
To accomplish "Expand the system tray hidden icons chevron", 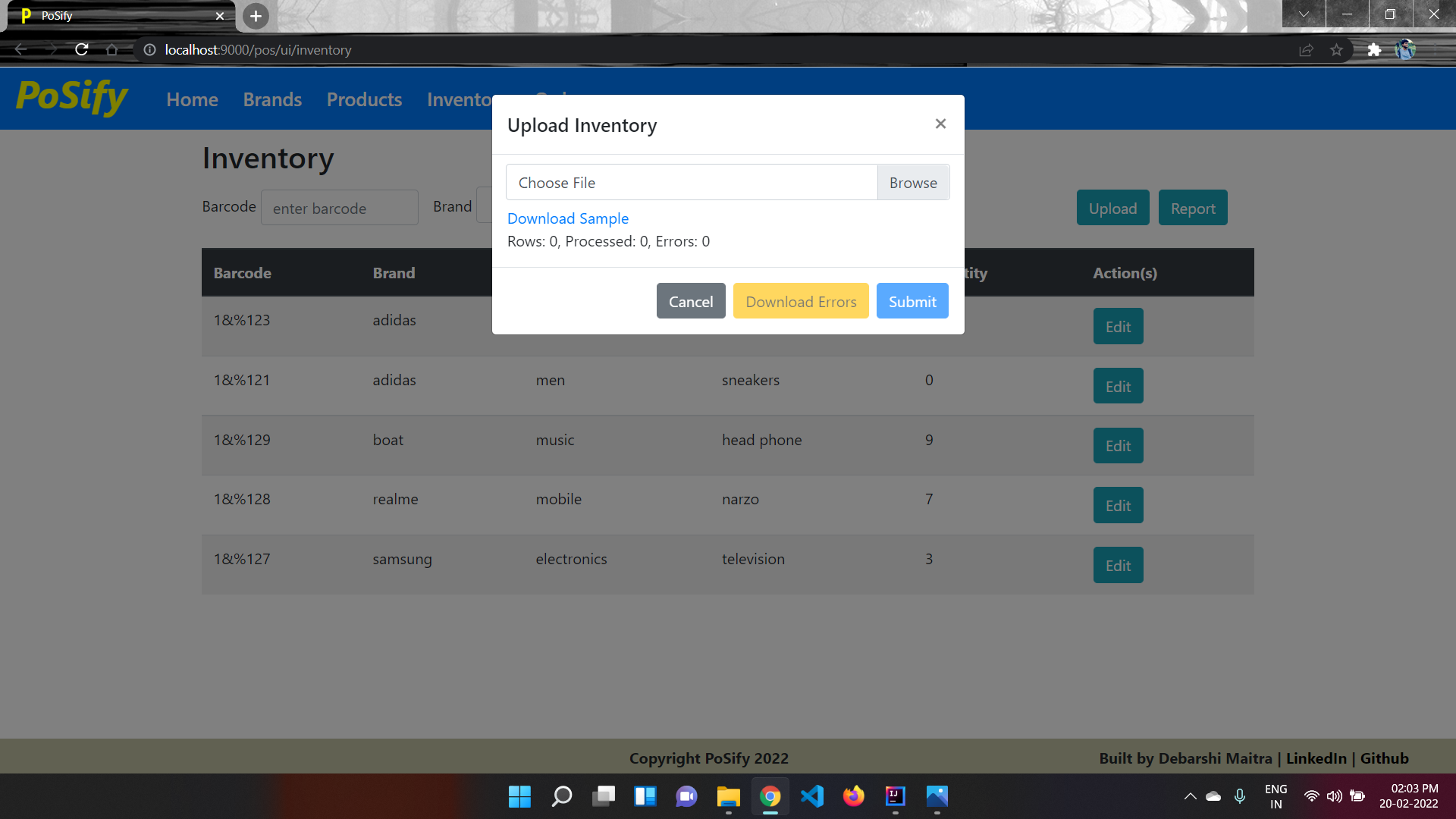I will pyautogui.click(x=1190, y=796).
